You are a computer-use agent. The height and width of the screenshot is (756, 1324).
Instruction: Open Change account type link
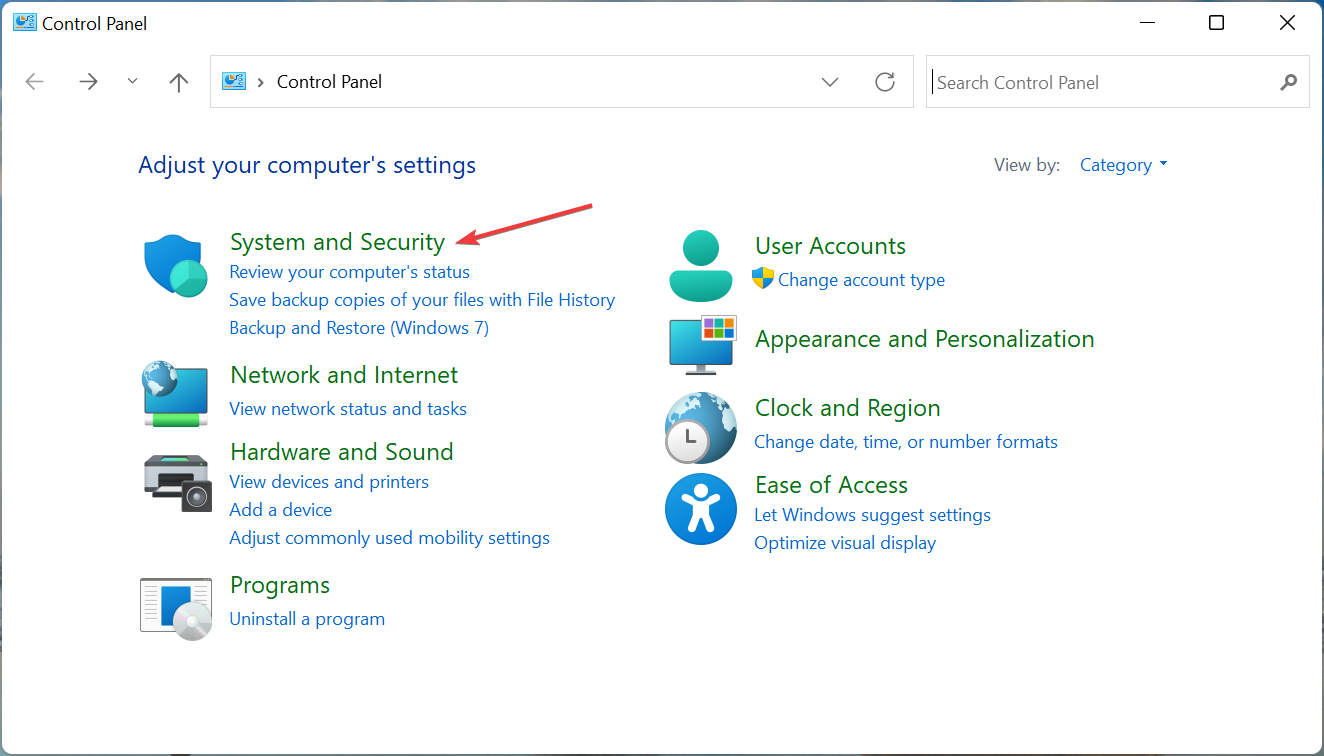(x=861, y=280)
